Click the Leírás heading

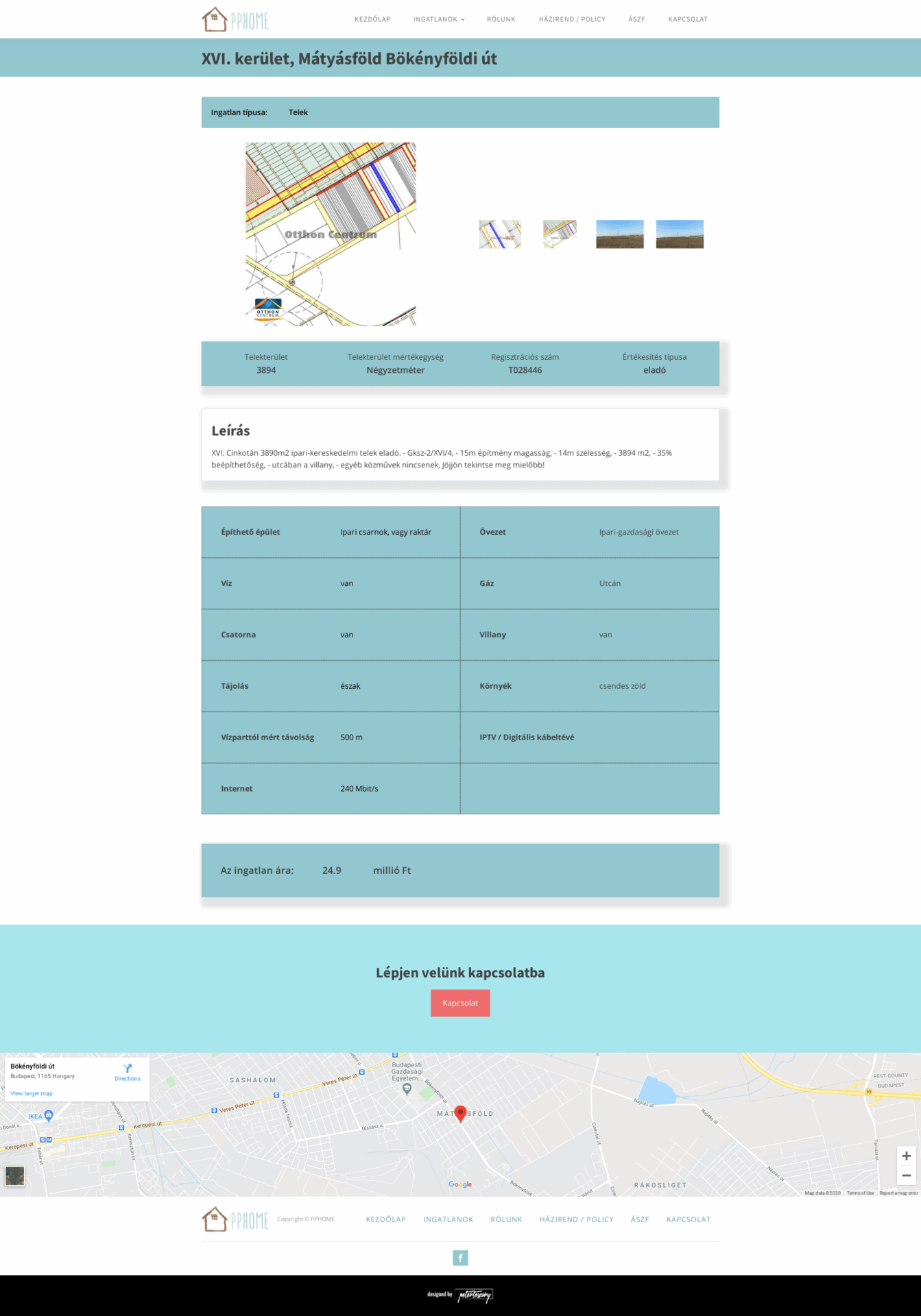point(230,430)
